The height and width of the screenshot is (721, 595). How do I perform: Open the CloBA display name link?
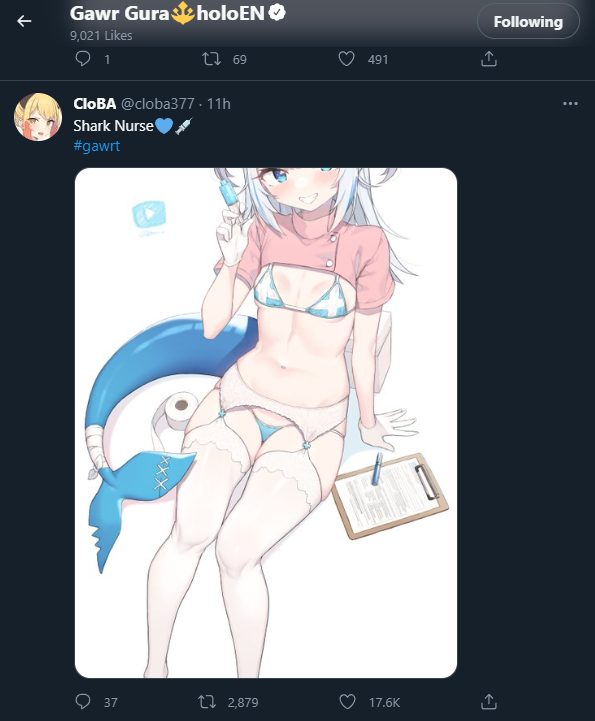point(95,104)
